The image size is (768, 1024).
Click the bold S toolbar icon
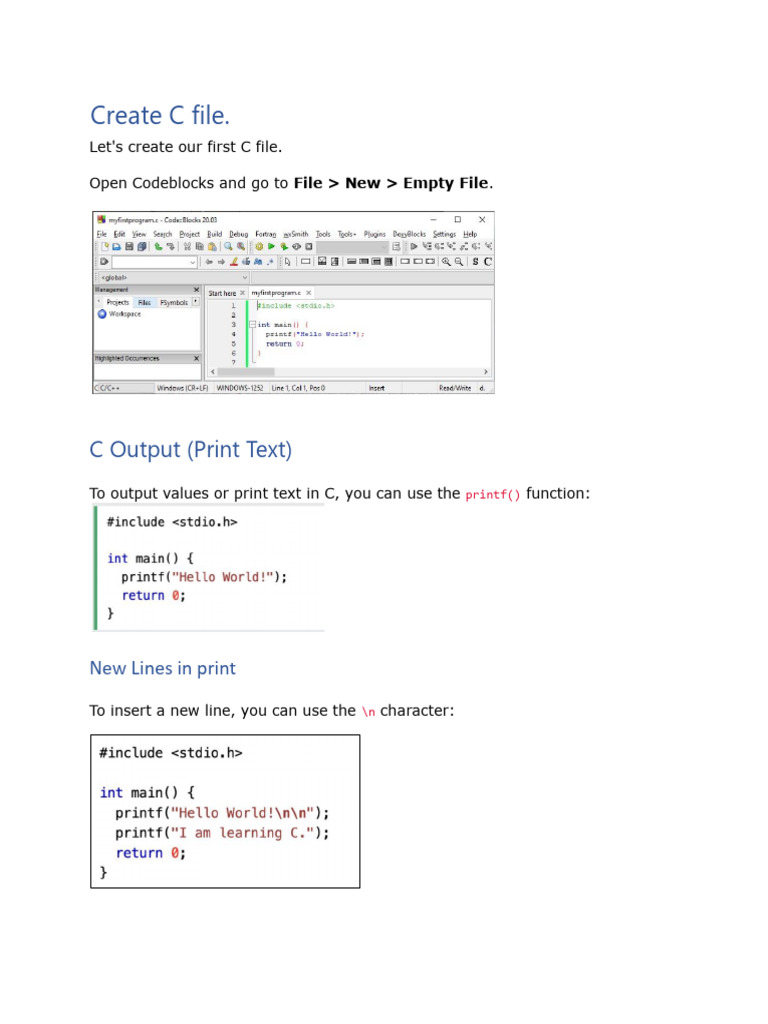pyautogui.click(x=475, y=262)
